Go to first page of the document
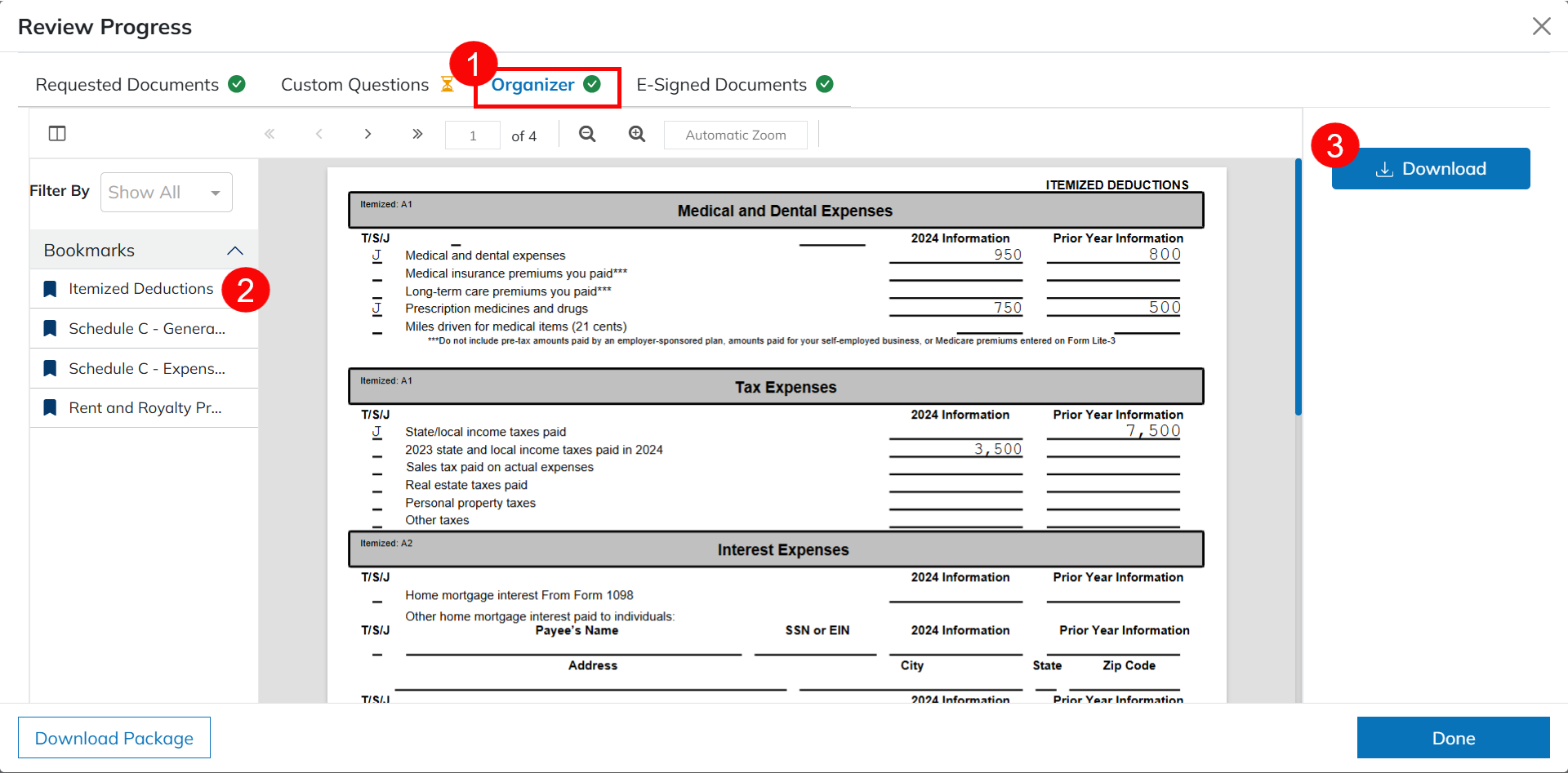 269,134
